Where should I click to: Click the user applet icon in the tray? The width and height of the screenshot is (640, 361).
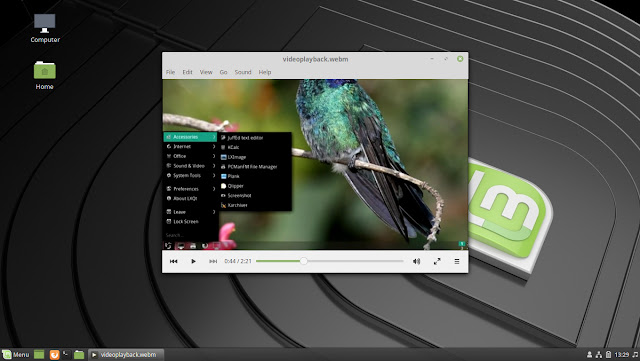[x=589, y=354]
